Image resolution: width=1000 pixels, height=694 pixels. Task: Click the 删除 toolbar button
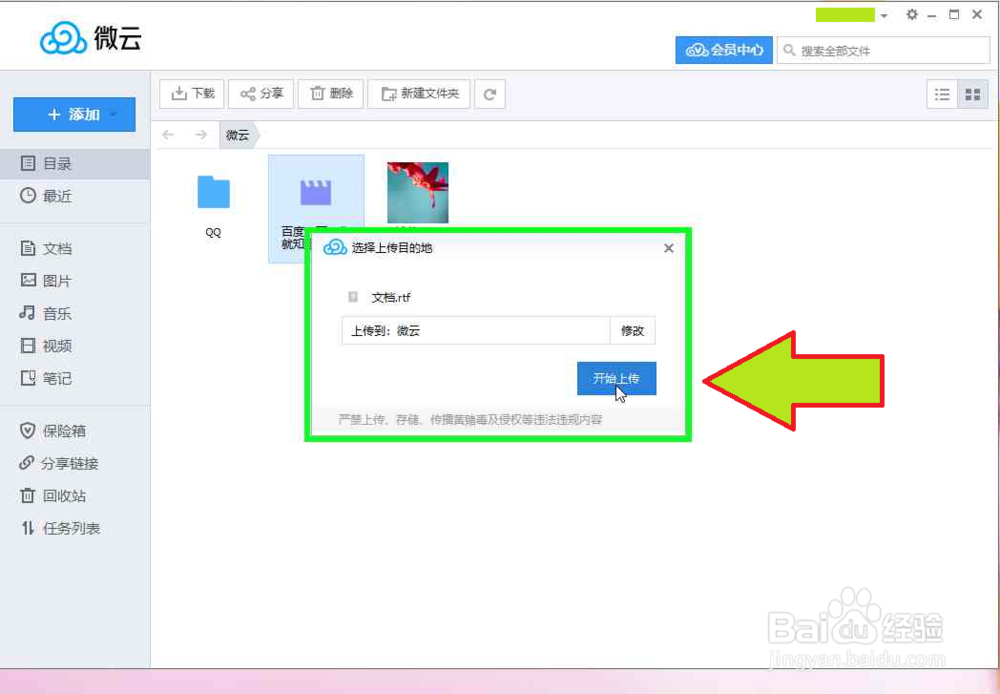330,94
